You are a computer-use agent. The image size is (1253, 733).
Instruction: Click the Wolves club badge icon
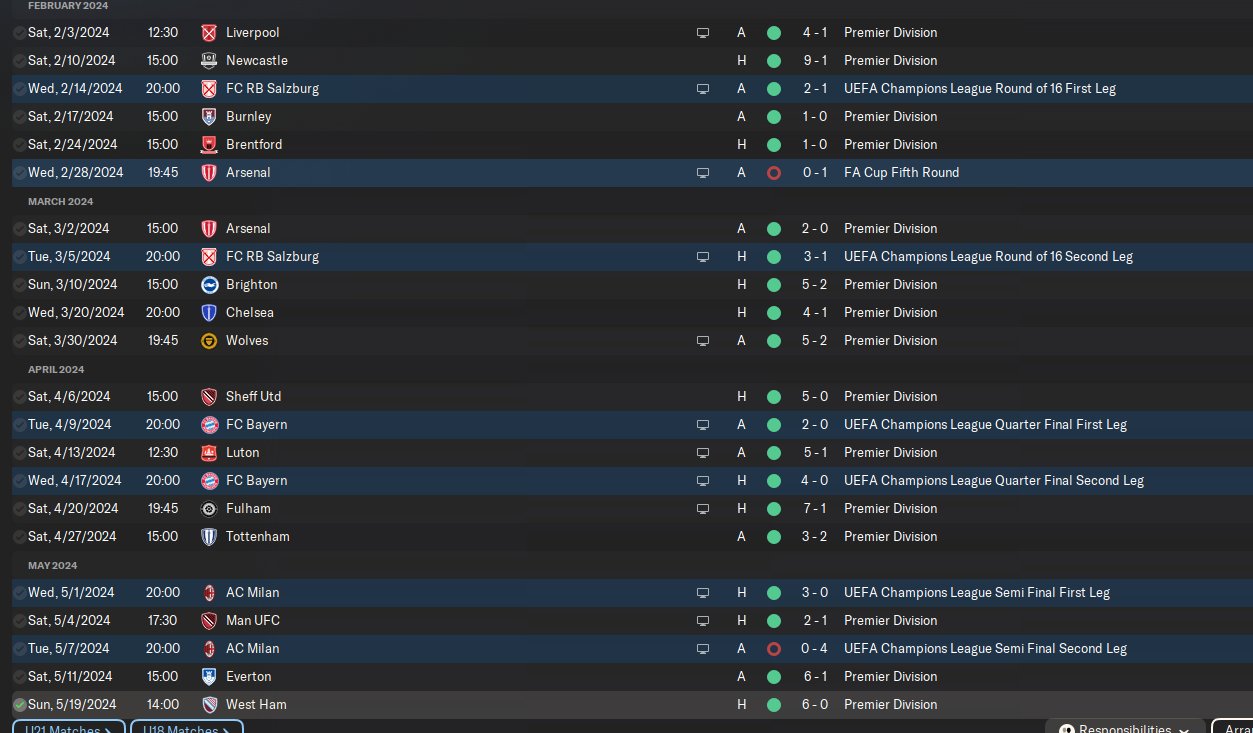[x=209, y=341]
